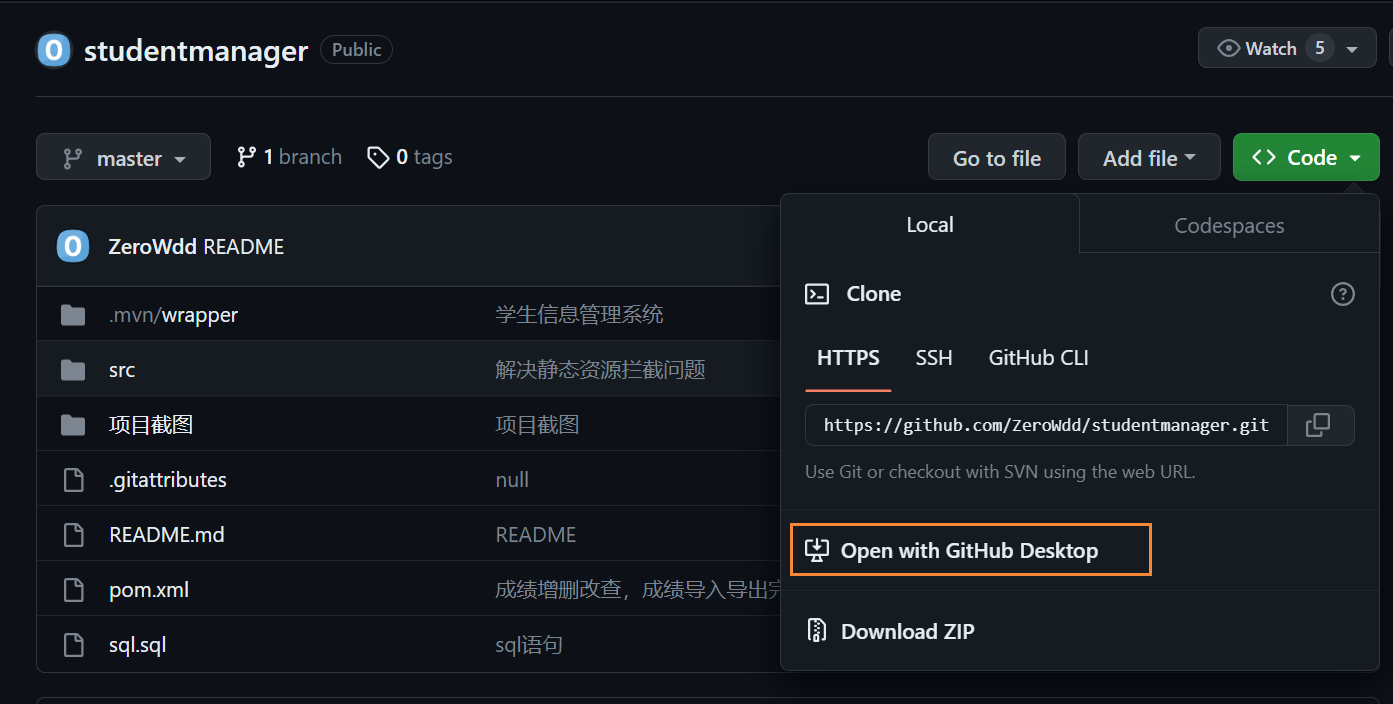Open the 项目截图 folder name link
Screen dimensions: 1393x704
click(x=151, y=425)
